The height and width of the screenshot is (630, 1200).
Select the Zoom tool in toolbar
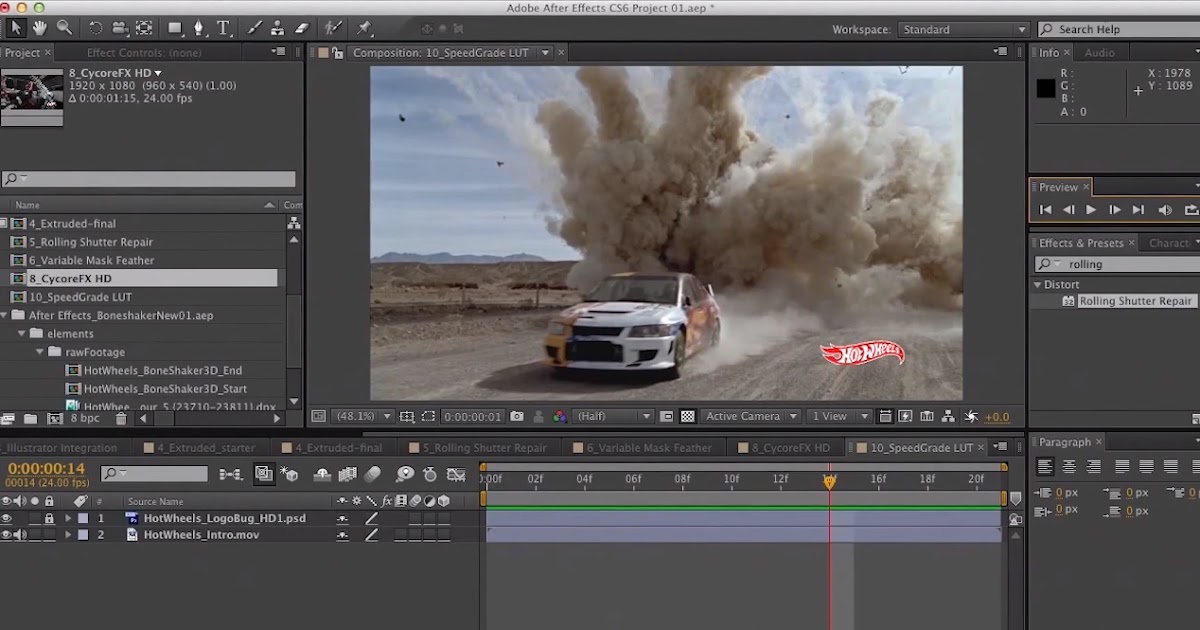tap(64, 28)
